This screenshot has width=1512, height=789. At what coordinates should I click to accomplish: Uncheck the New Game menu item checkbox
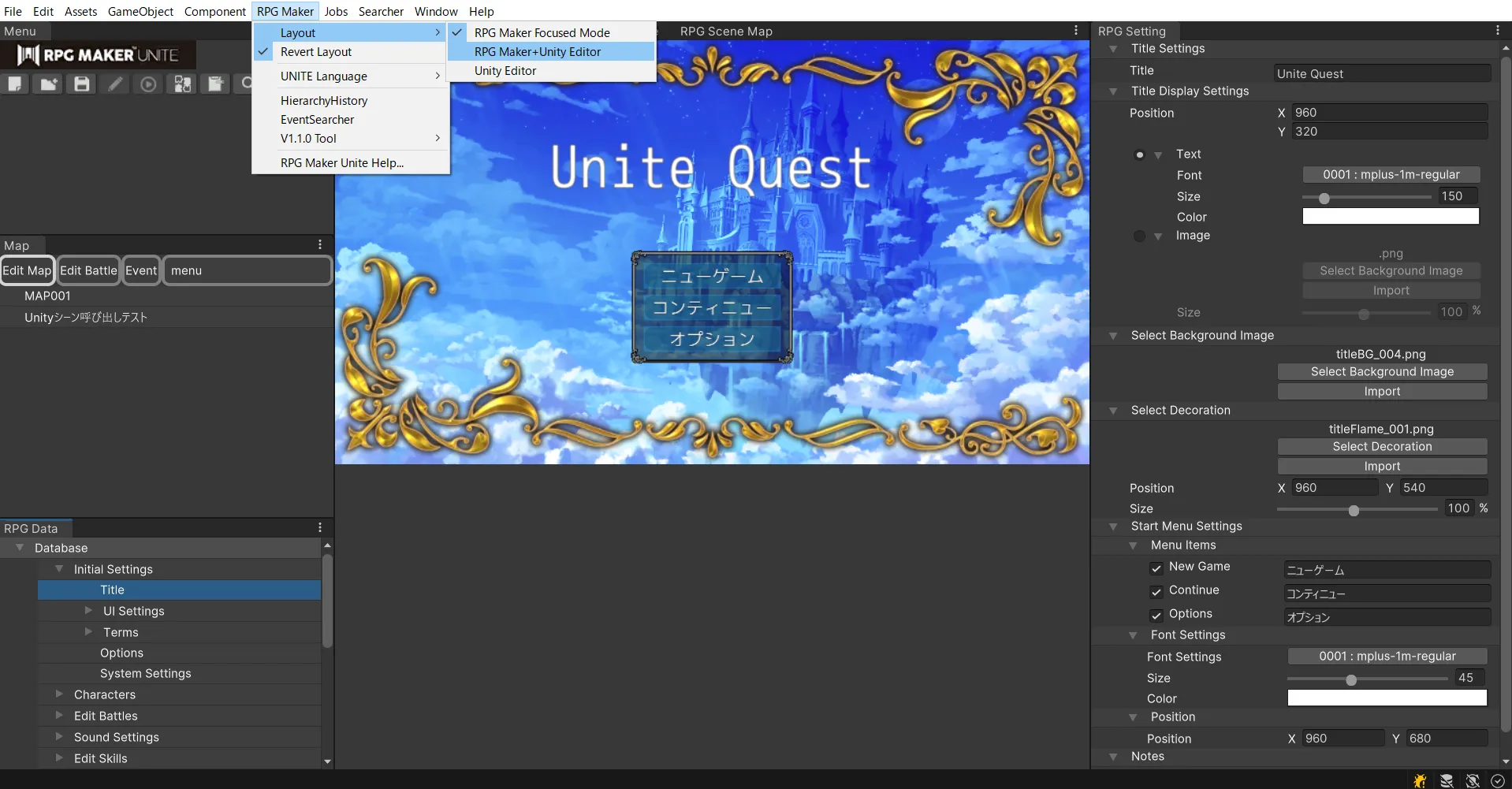pyautogui.click(x=1156, y=568)
